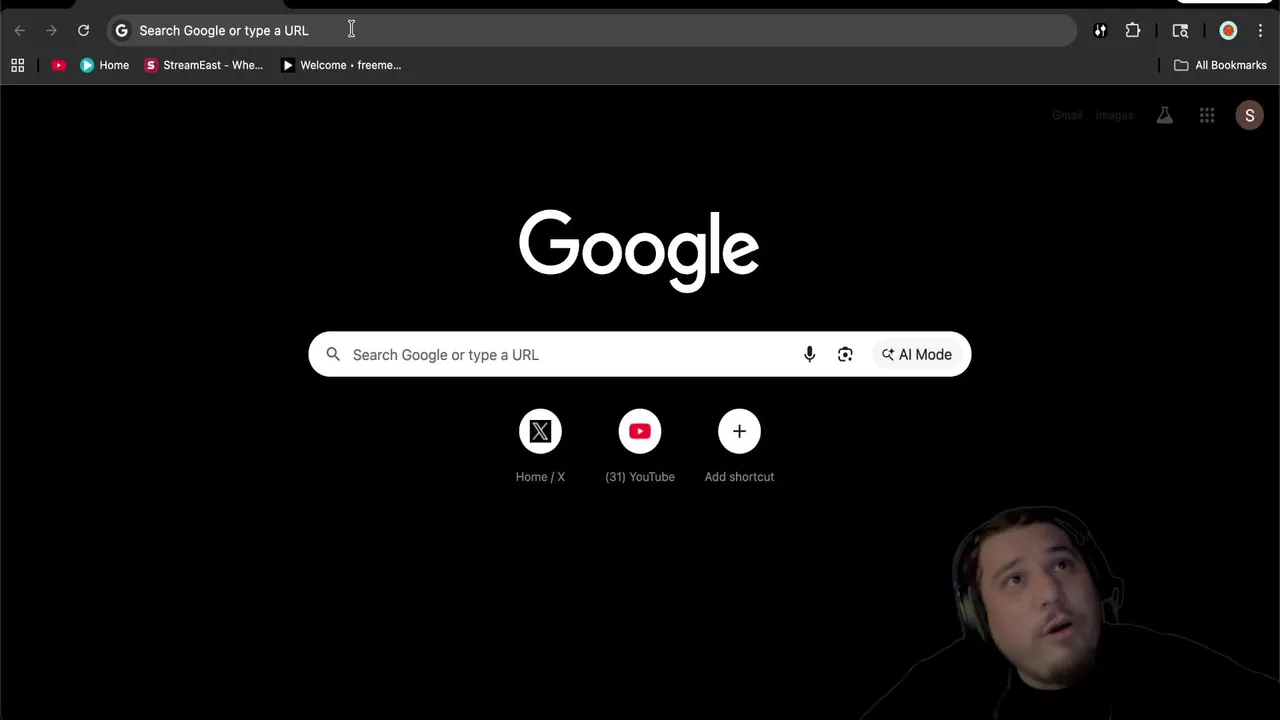Screen dimensions: 1280x720
Task: Open the All Bookmarks folder
Action: coord(1220,65)
